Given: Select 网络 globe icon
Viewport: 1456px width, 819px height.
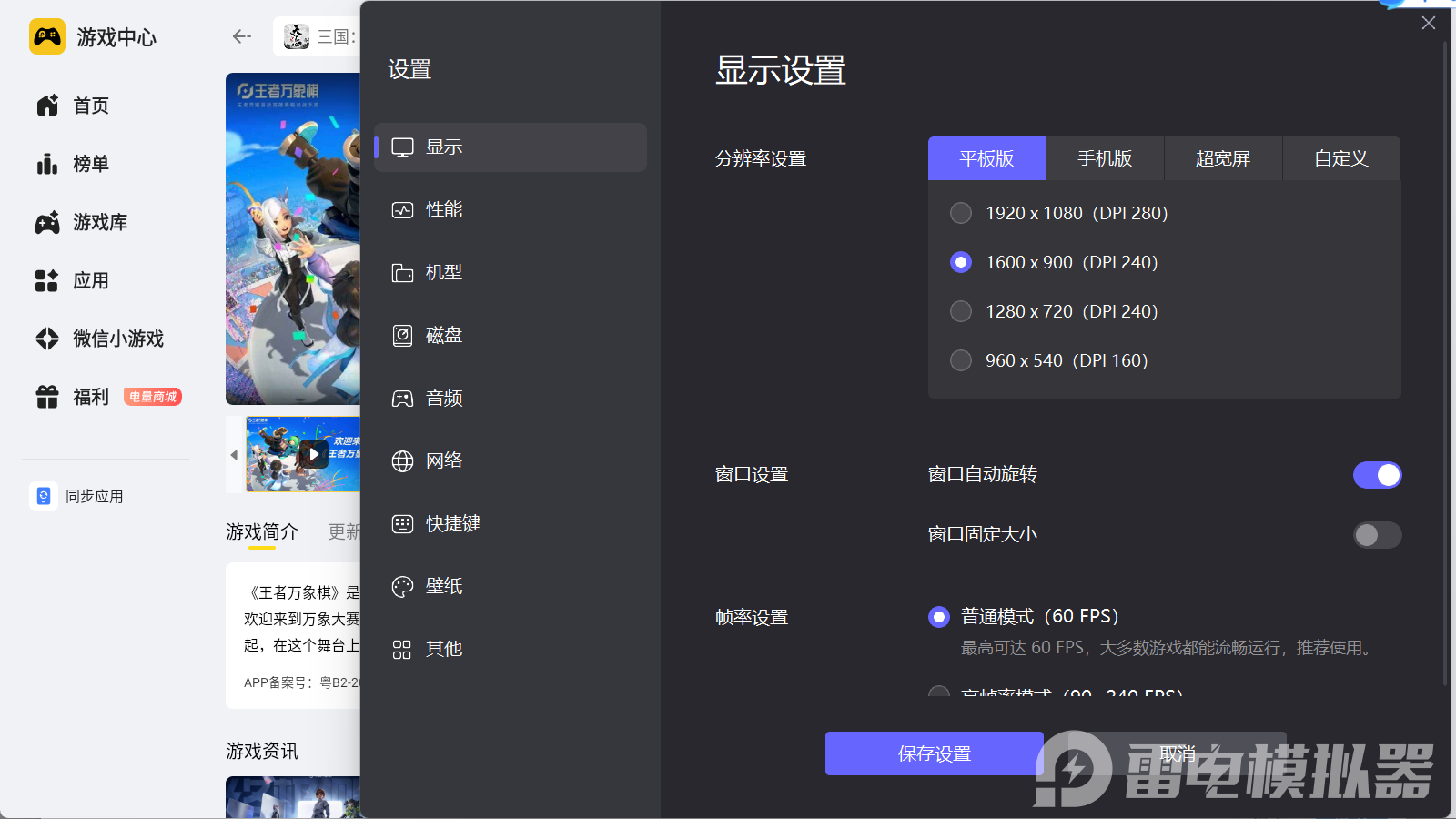Looking at the screenshot, I should [x=402, y=461].
